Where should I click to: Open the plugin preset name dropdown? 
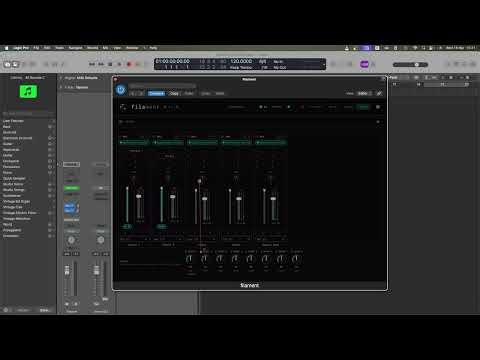click(162, 86)
